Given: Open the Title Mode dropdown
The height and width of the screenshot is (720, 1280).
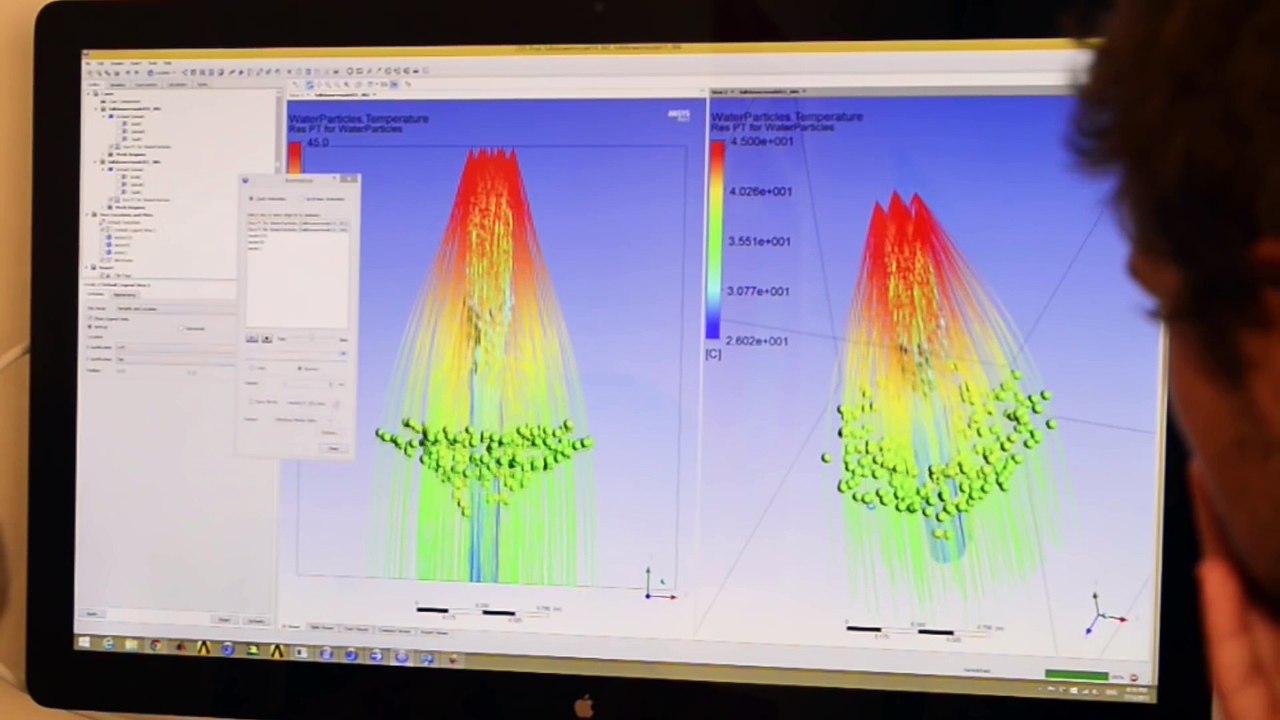Looking at the screenshot, I should (x=175, y=308).
